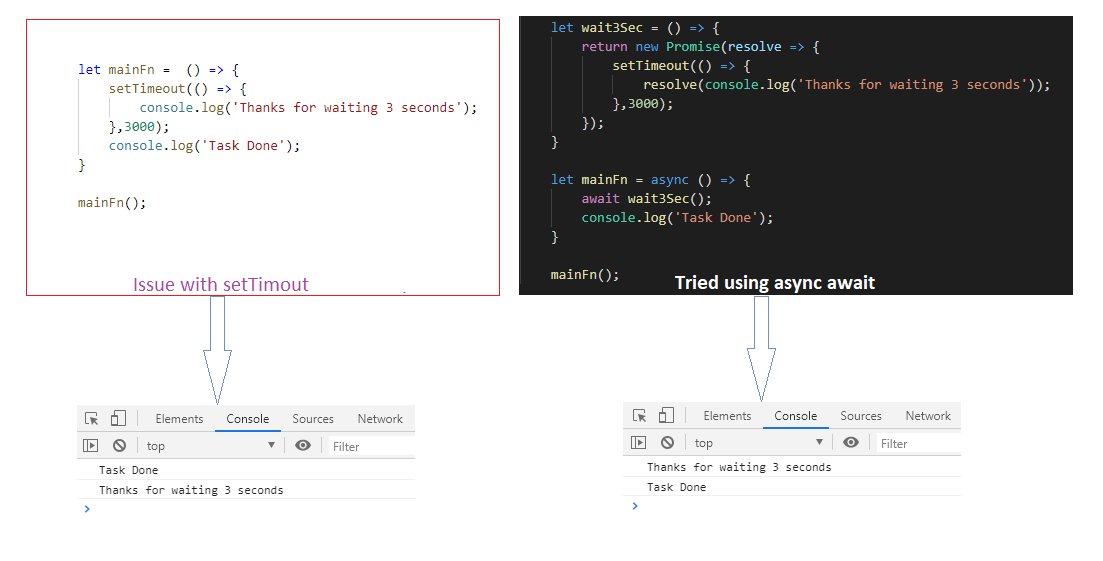Open the Elements tab in right DevTools

(x=727, y=416)
